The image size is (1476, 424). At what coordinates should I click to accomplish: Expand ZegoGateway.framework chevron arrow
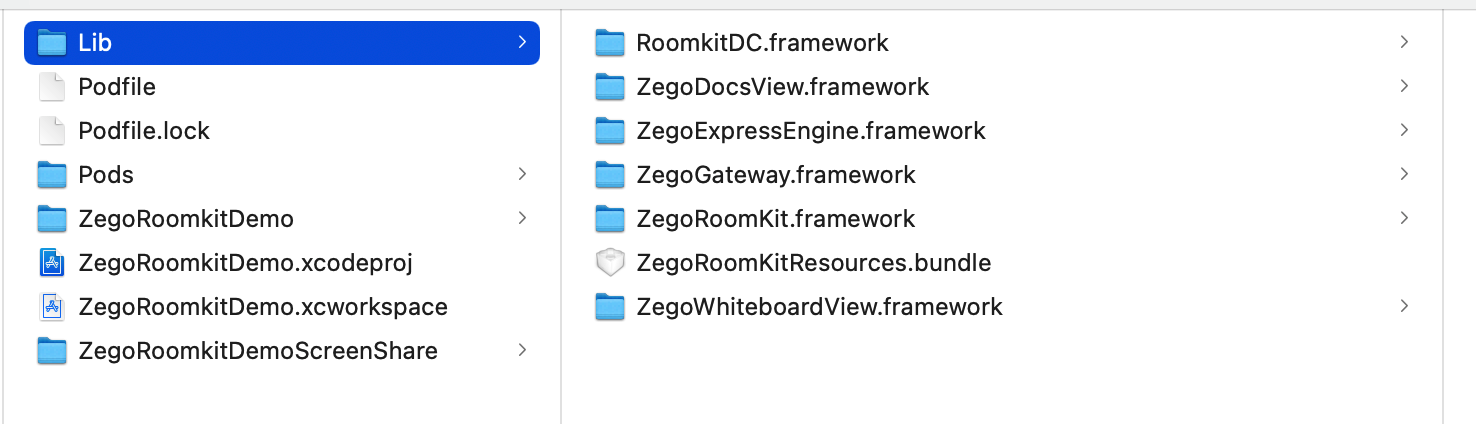tap(1405, 174)
